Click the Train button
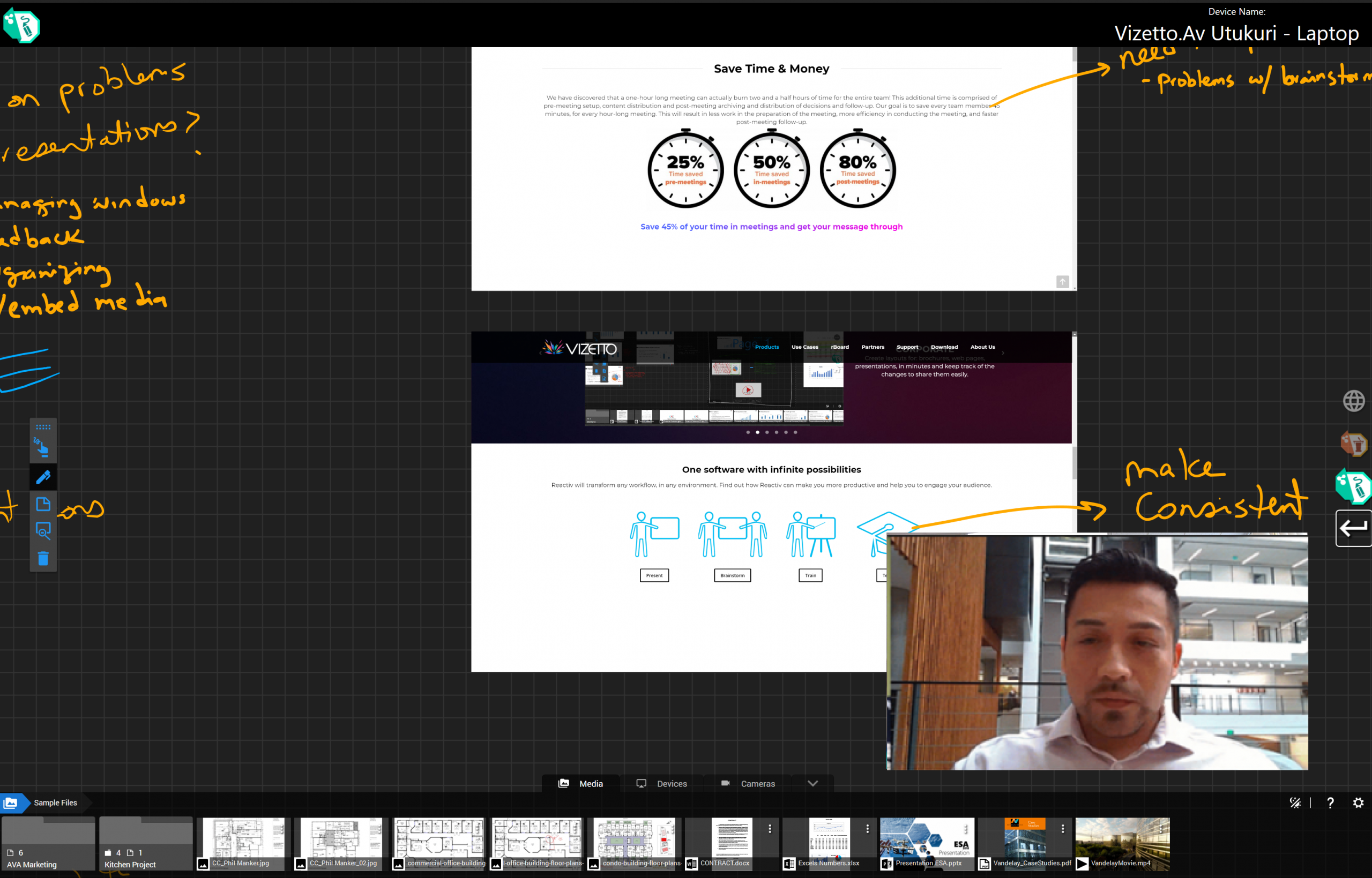Viewport: 1372px width, 878px height. 810,575
